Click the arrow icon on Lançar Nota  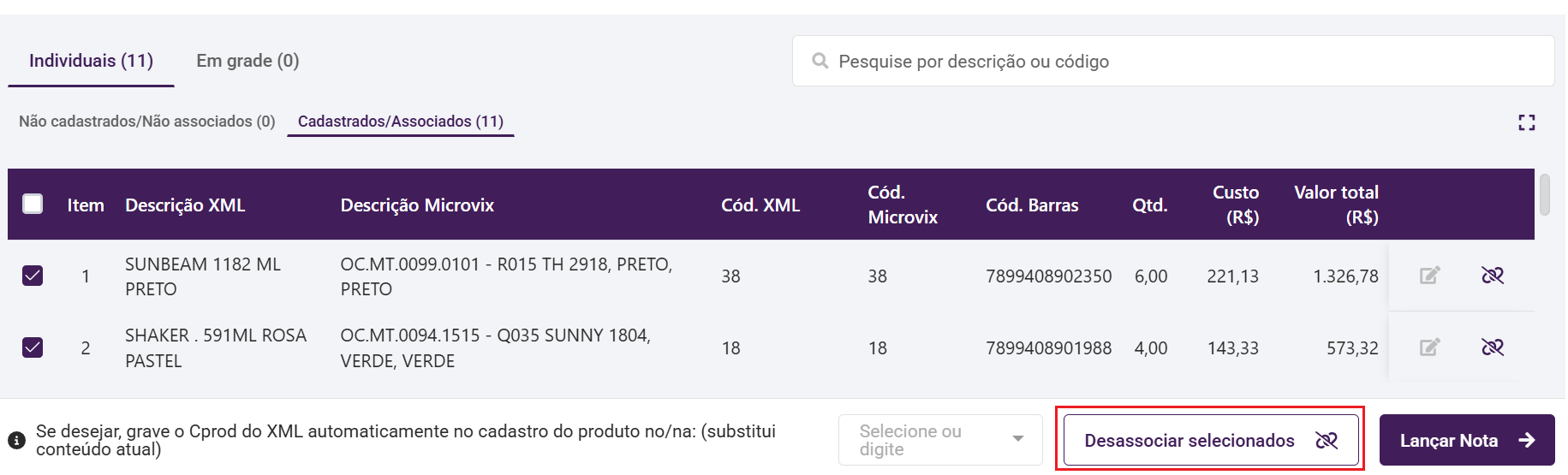click(x=1526, y=440)
